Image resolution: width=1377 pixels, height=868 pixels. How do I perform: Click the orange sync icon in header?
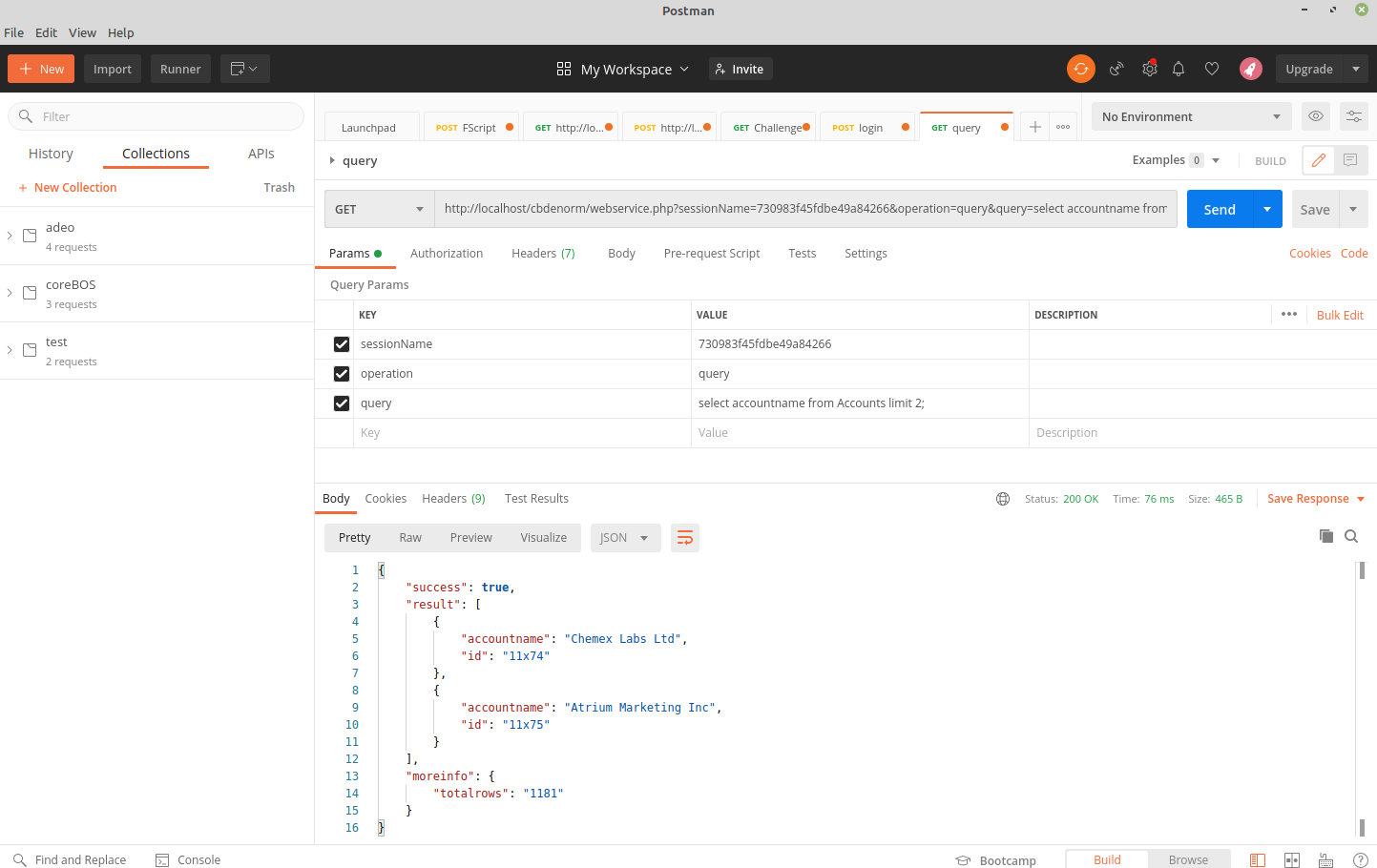pos(1080,69)
